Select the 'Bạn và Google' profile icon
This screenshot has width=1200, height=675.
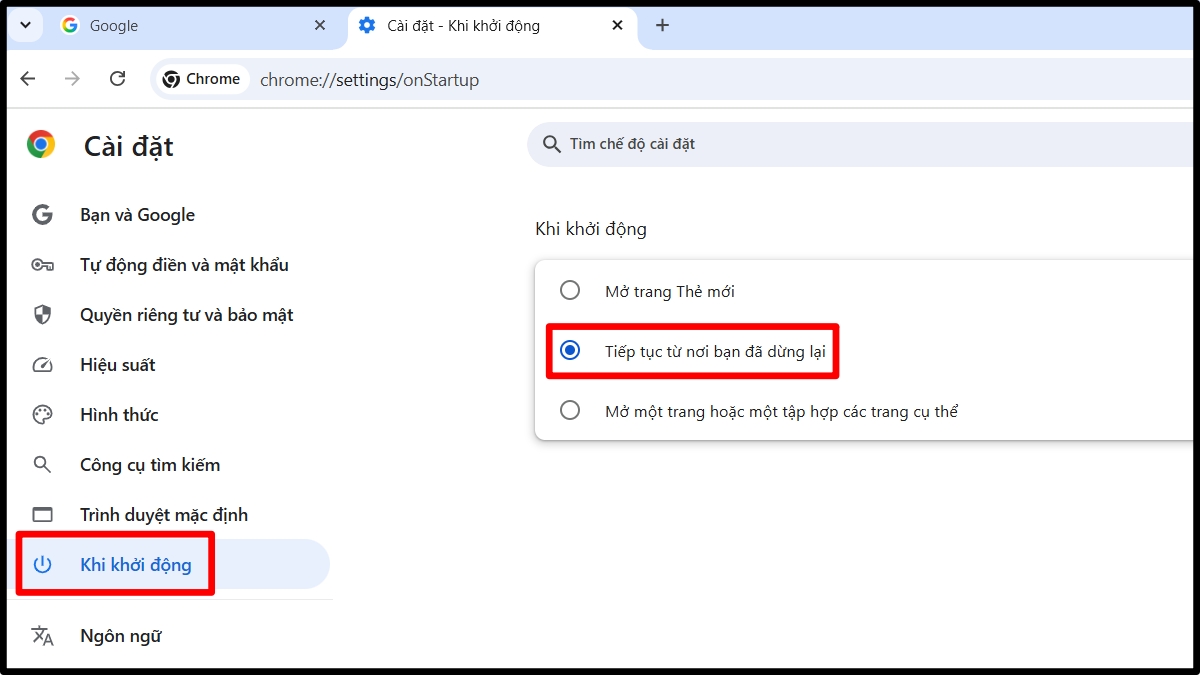tap(41, 214)
